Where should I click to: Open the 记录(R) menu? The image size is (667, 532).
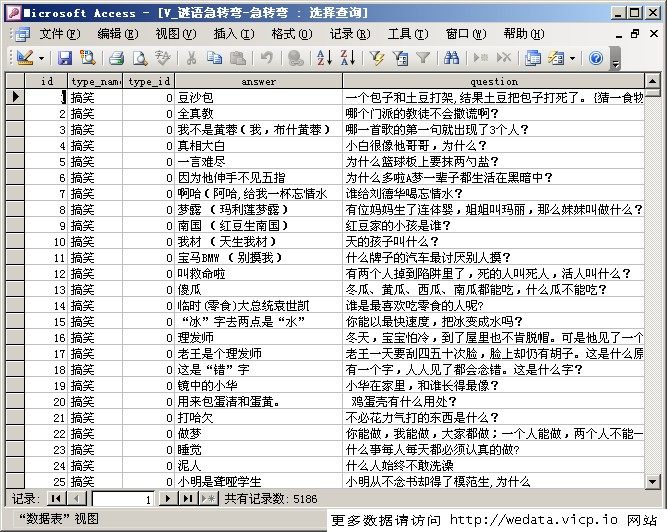(x=350, y=34)
